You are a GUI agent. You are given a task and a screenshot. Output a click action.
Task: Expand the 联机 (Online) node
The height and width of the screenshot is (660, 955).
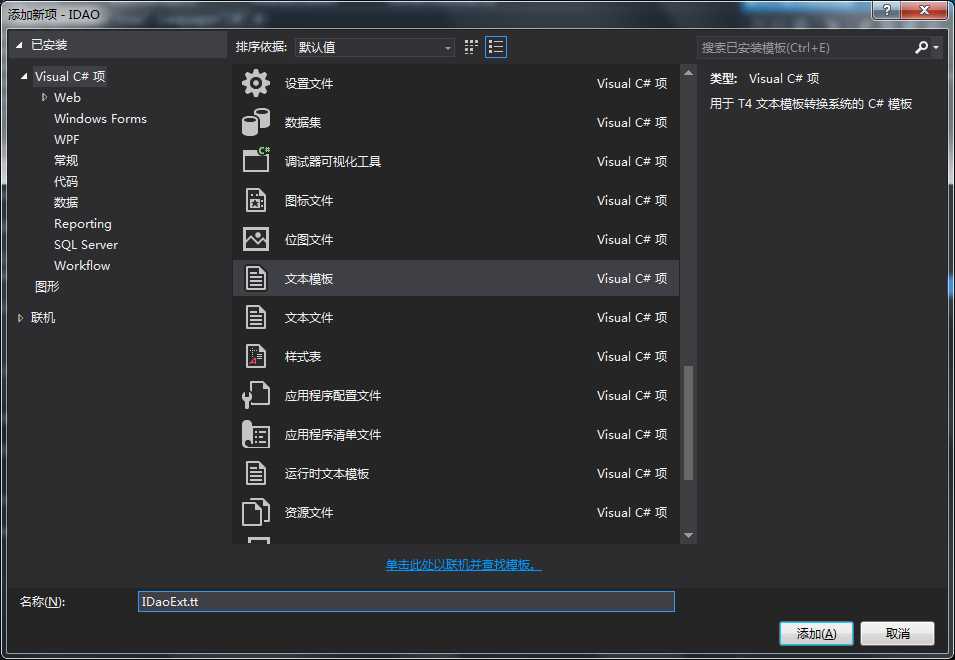(20, 317)
